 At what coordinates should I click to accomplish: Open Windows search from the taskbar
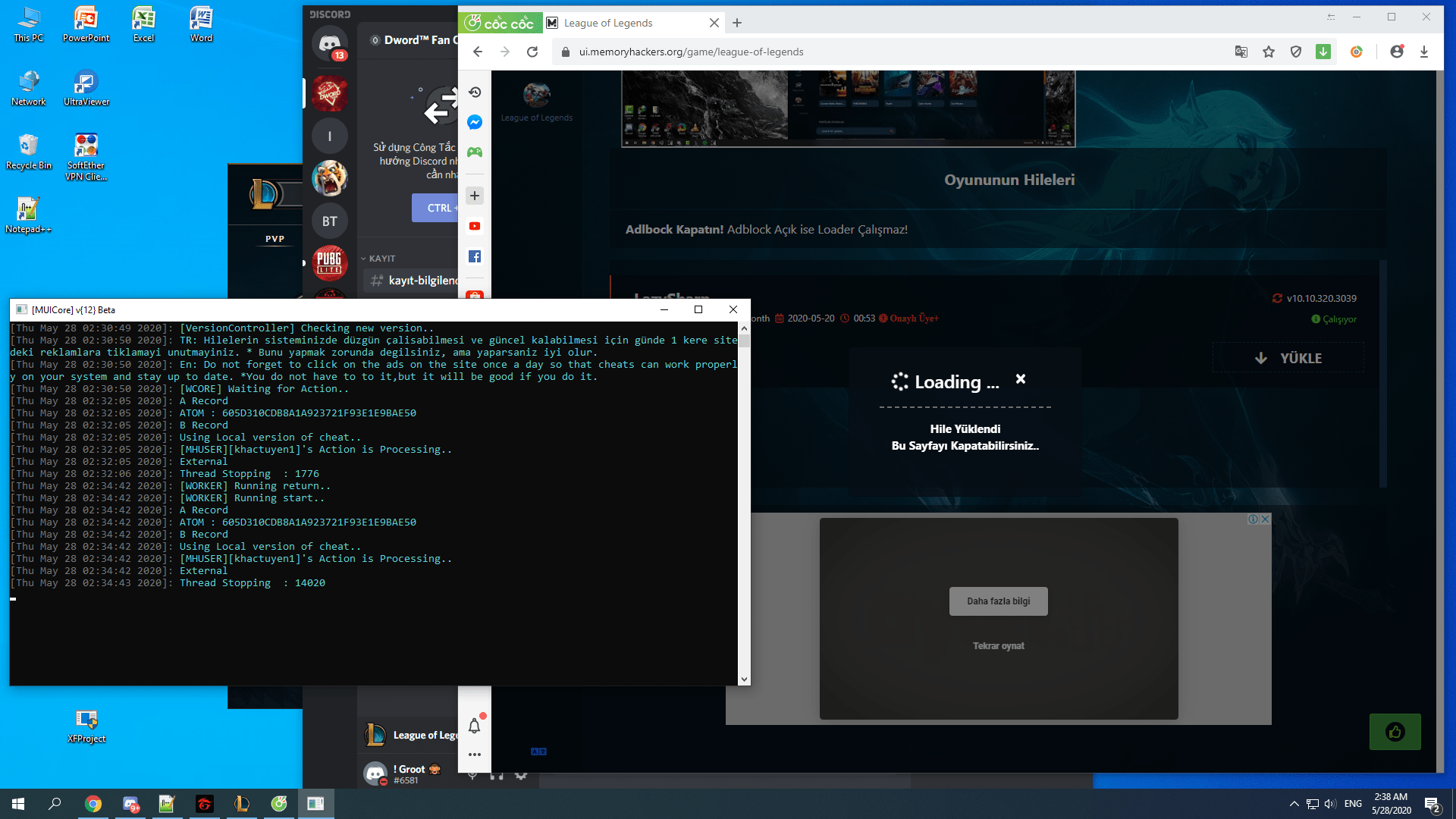click(x=55, y=804)
